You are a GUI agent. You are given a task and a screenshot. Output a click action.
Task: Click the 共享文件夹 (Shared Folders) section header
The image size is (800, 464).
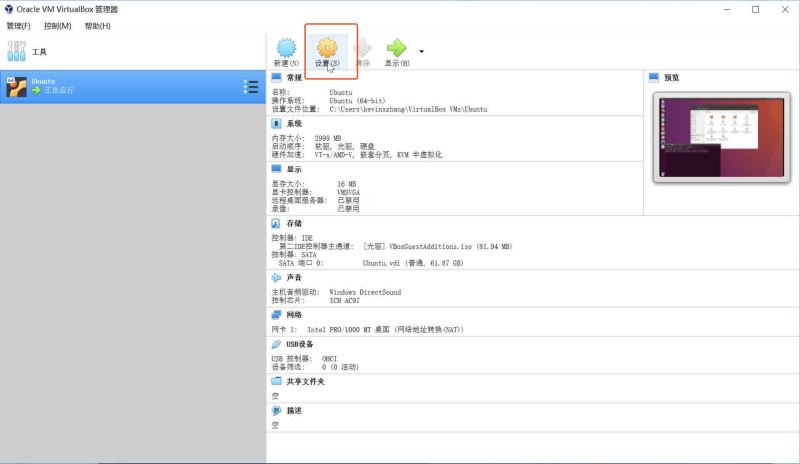[x=304, y=381]
